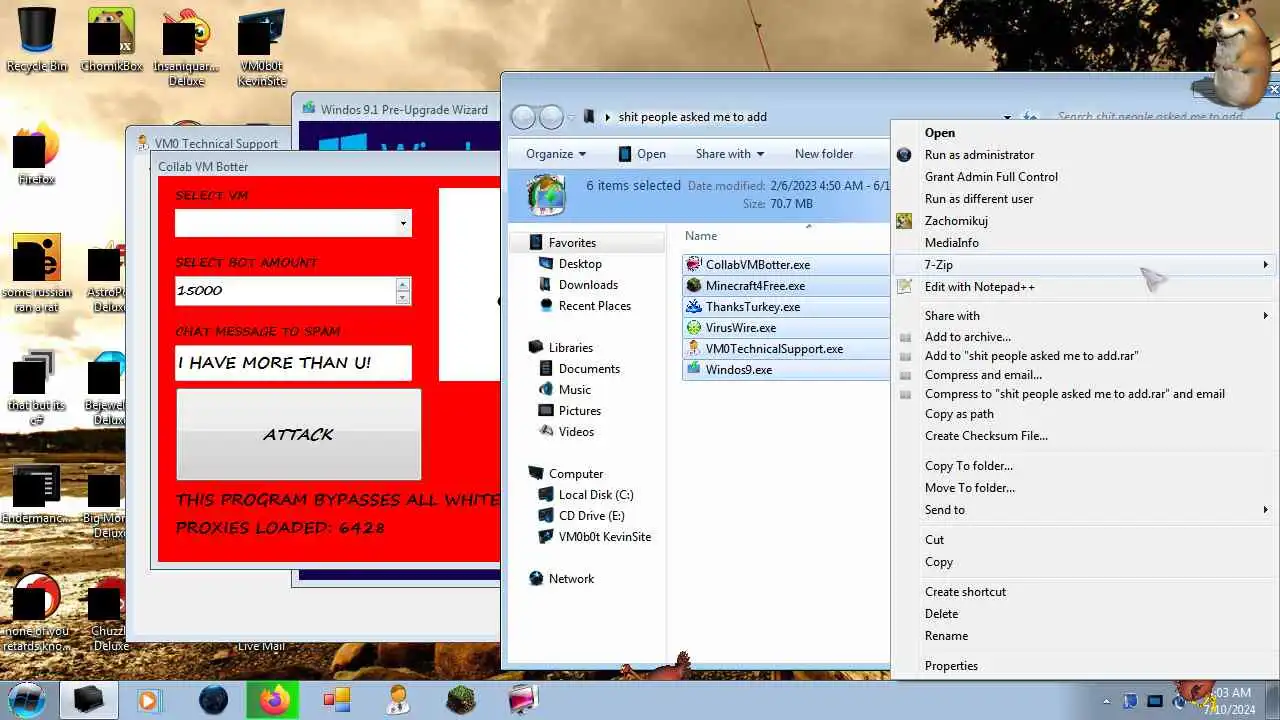Image resolution: width=1280 pixels, height=720 pixels.
Task: Click the bot amount field showing 15000
Action: click(286, 291)
